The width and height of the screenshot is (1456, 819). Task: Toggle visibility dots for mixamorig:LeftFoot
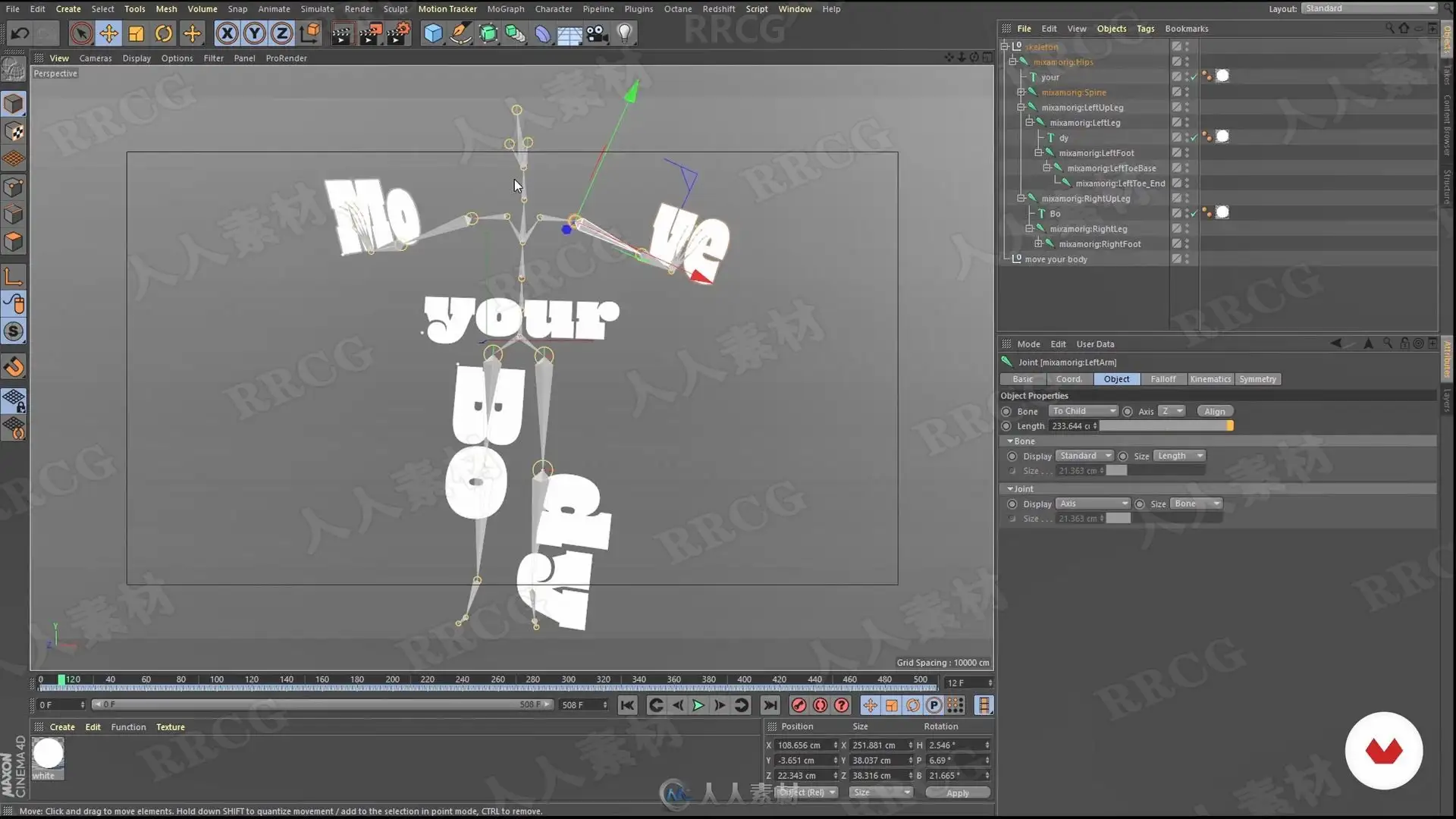point(1187,153)
